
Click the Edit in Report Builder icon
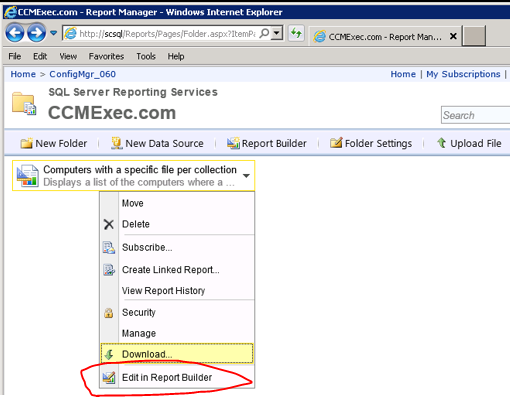(x=109, y=377)
